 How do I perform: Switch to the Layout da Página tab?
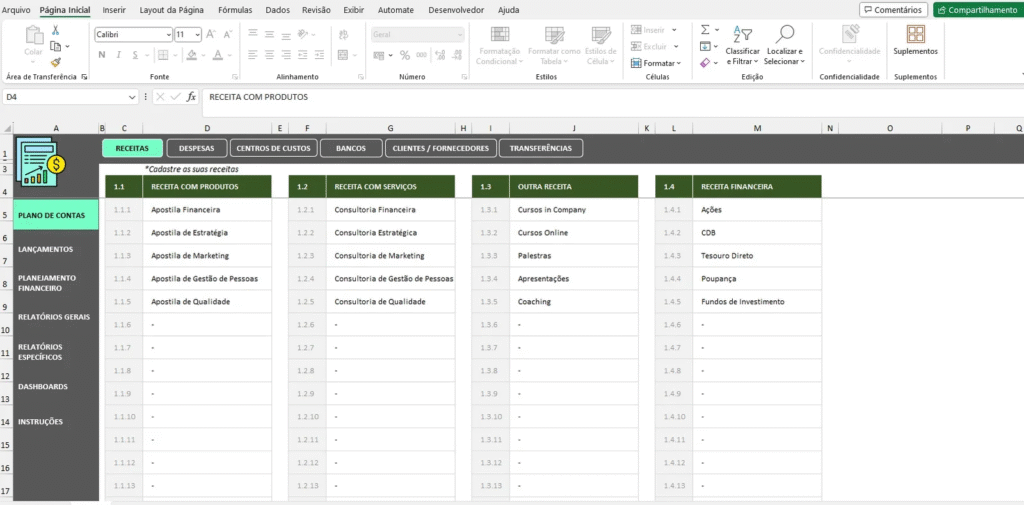point(172,10)
